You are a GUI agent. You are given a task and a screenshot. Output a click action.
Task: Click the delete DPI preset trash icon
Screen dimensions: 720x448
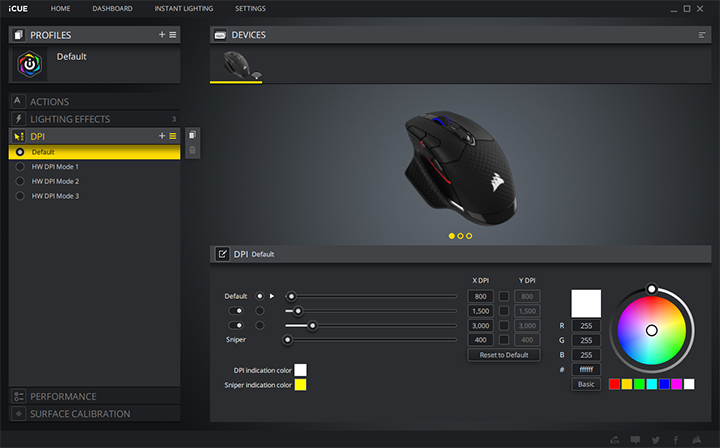click(x=192, y=151)
